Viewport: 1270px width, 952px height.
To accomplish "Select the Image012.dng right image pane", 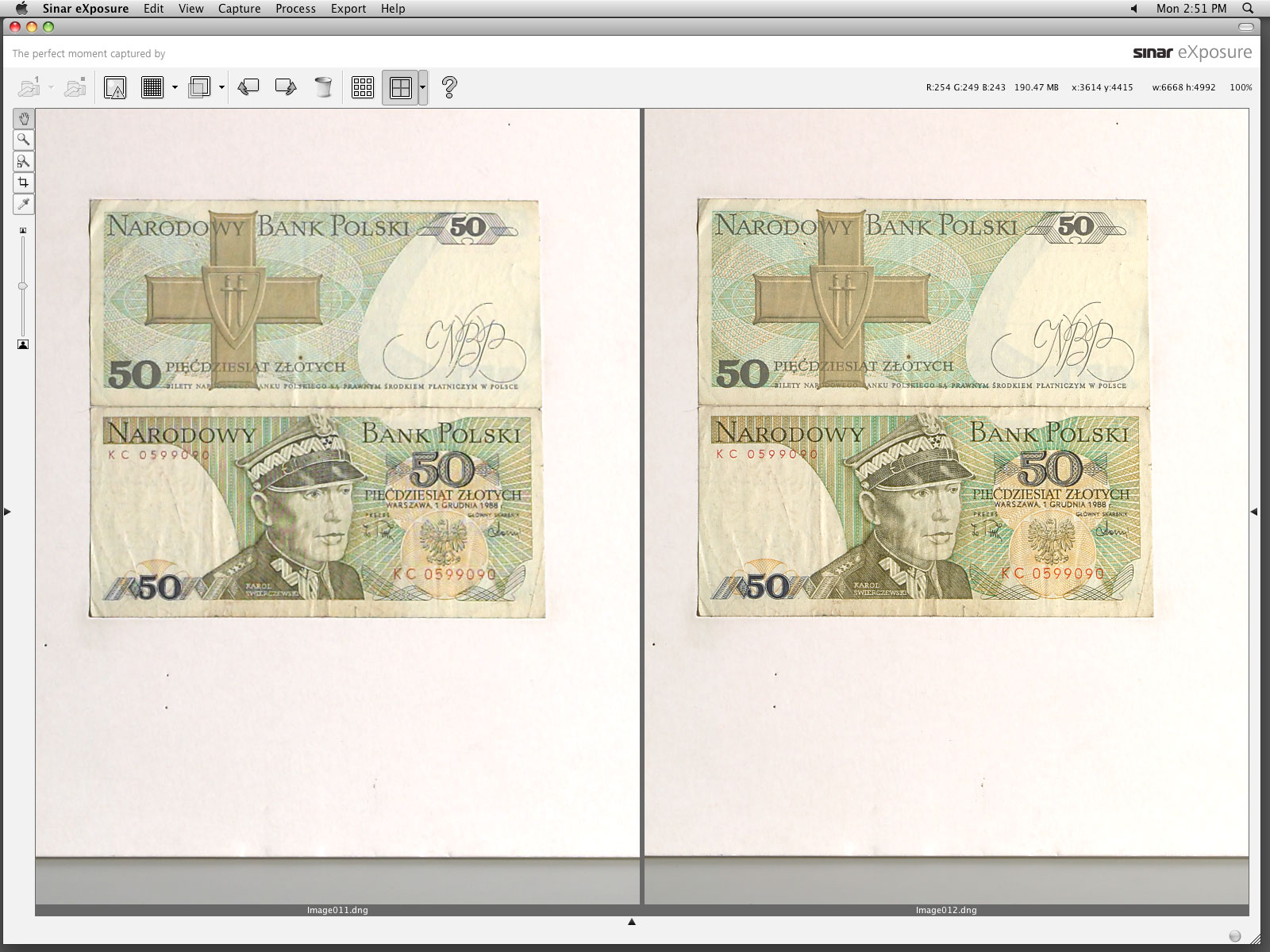I will (x=946, y=506).
